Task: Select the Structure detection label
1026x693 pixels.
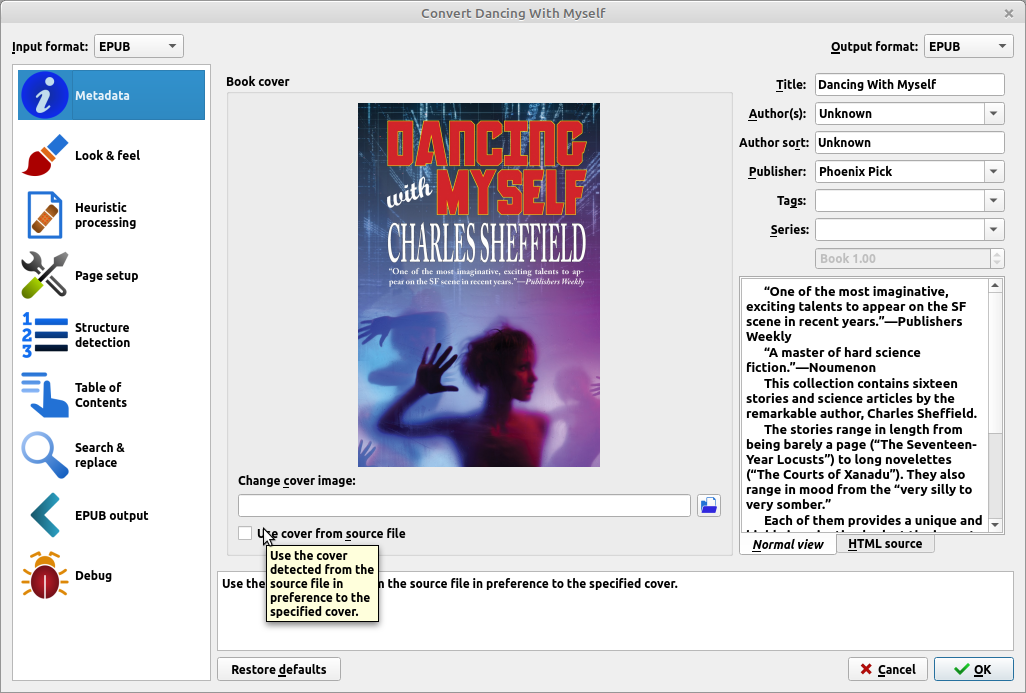Action: click(102, 335)
